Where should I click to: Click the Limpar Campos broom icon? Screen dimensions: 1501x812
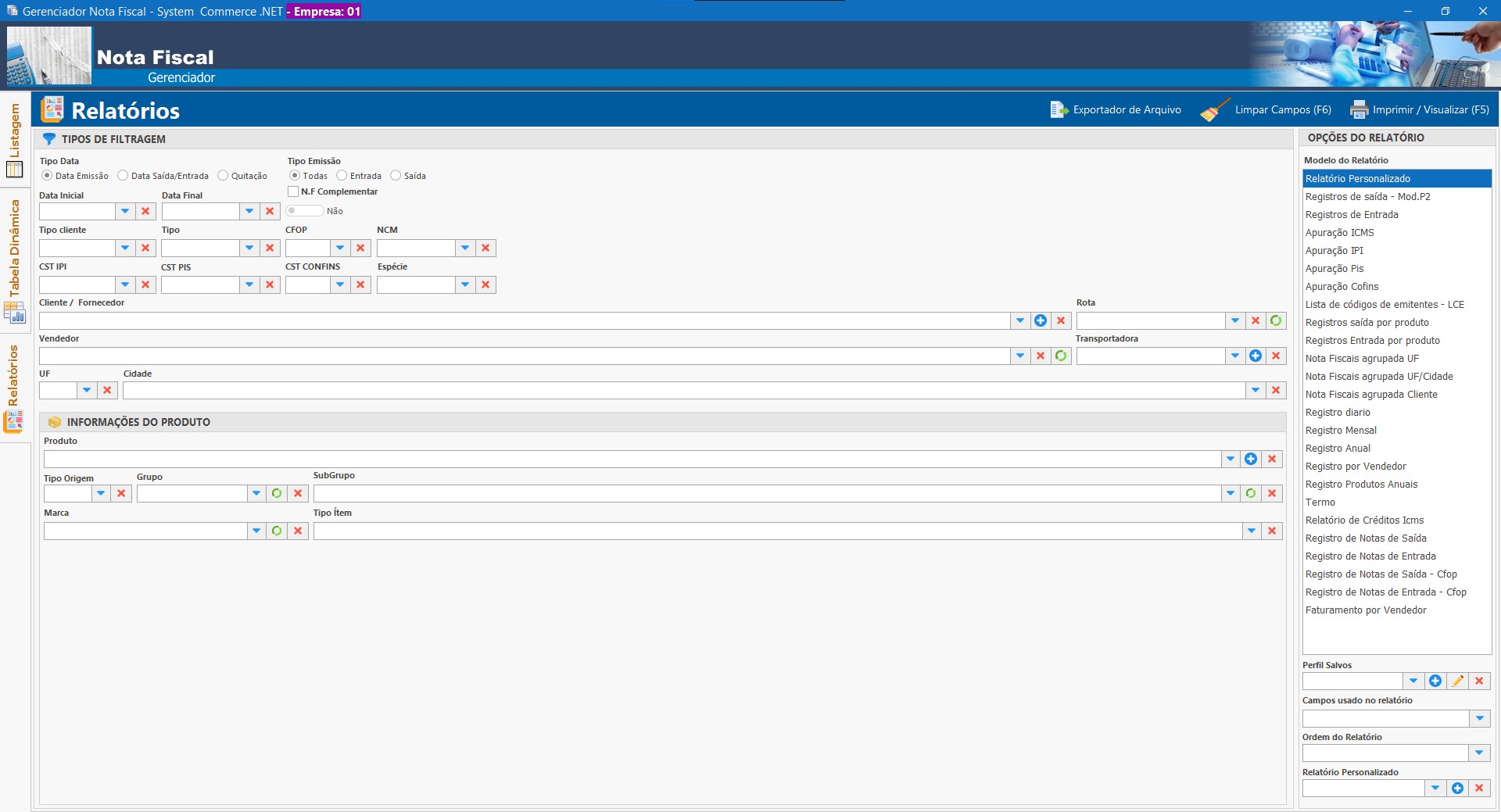click(x=1215, y=110)
